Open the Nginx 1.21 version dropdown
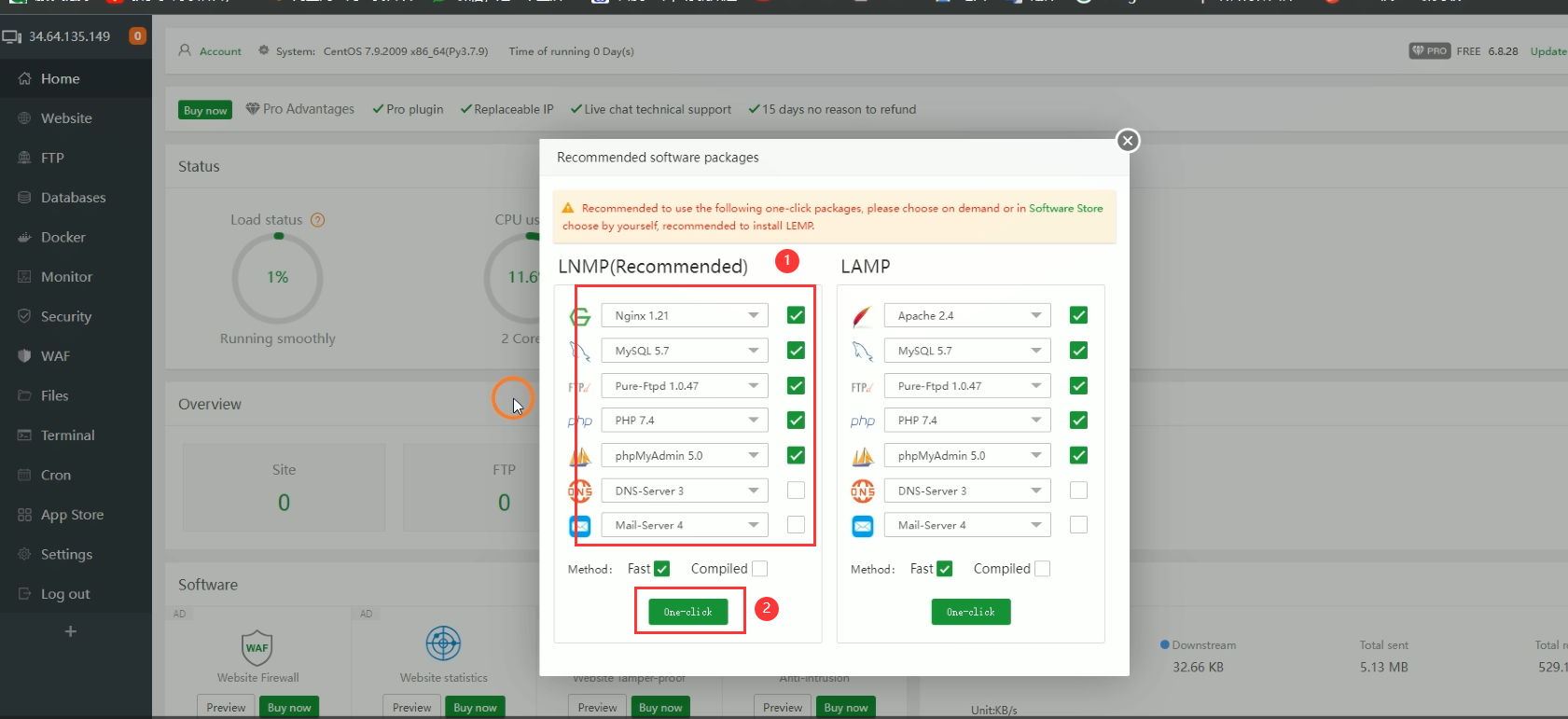Image resolution: width=1568 pixels, height=719 pixels. (685, 315)
